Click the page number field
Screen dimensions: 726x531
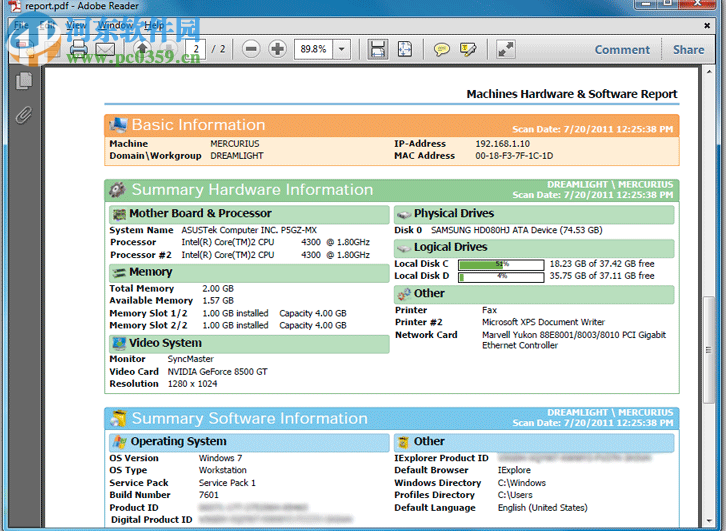[195, 49]
